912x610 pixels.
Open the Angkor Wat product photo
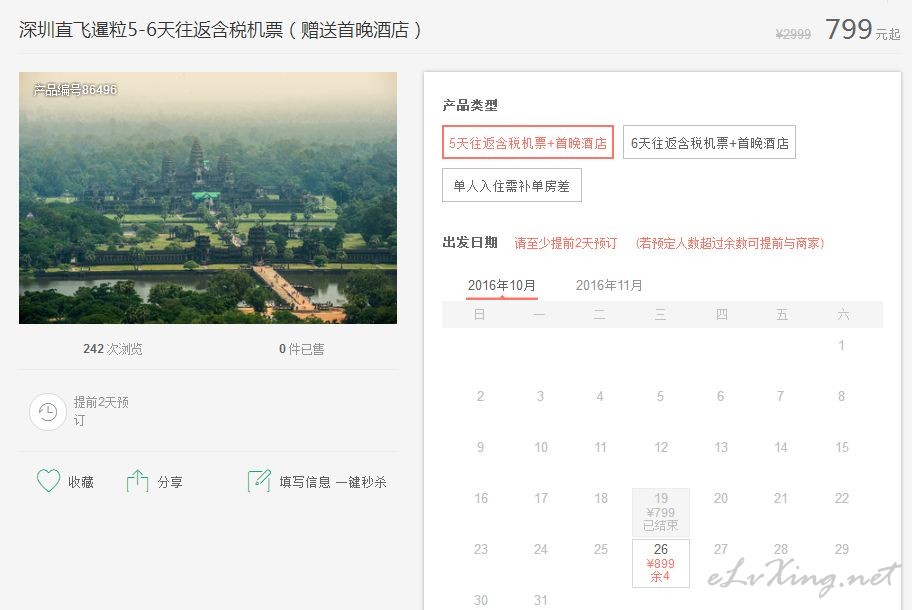tap(208, 198)
